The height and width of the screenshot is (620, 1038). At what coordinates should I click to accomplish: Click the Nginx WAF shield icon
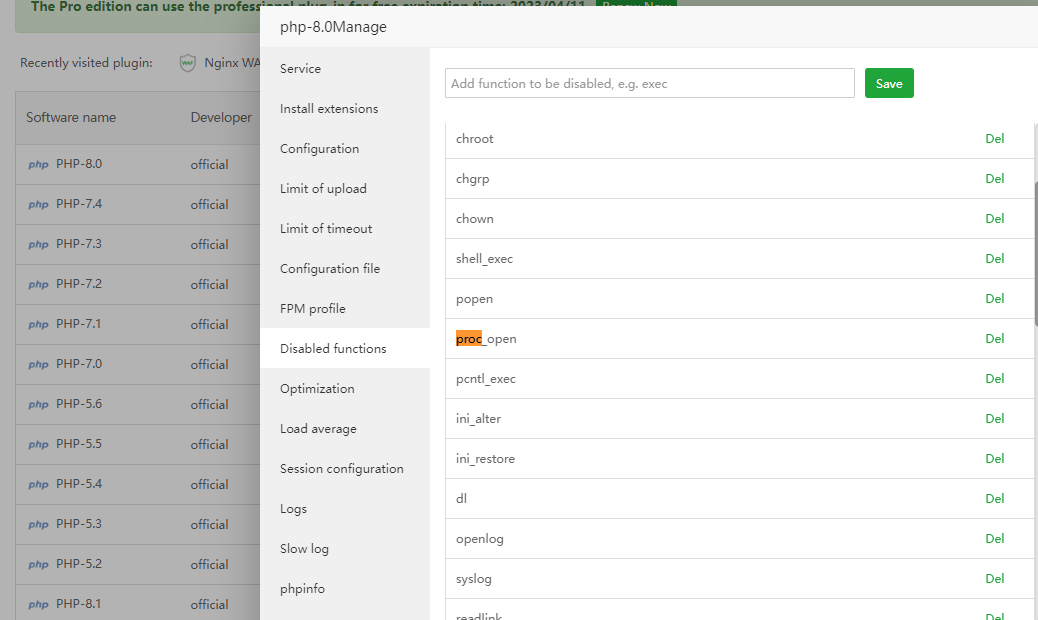(187, 63)
